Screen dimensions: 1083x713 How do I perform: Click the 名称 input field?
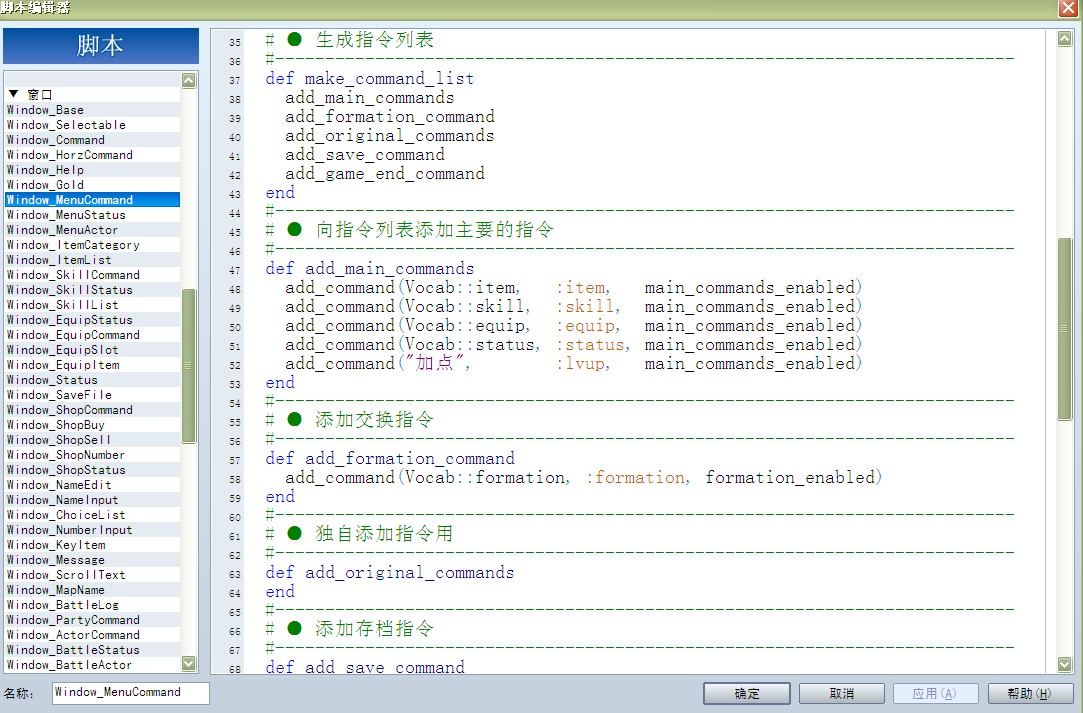tap(131, 692)
